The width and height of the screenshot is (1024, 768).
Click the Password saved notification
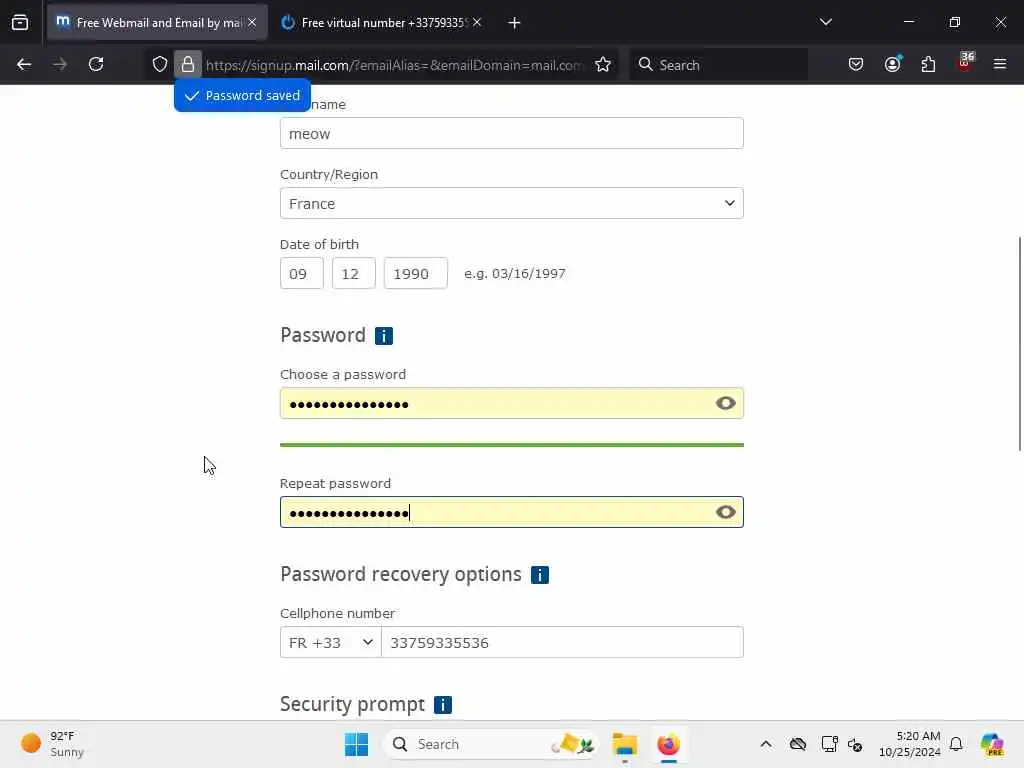coord(242,95)
